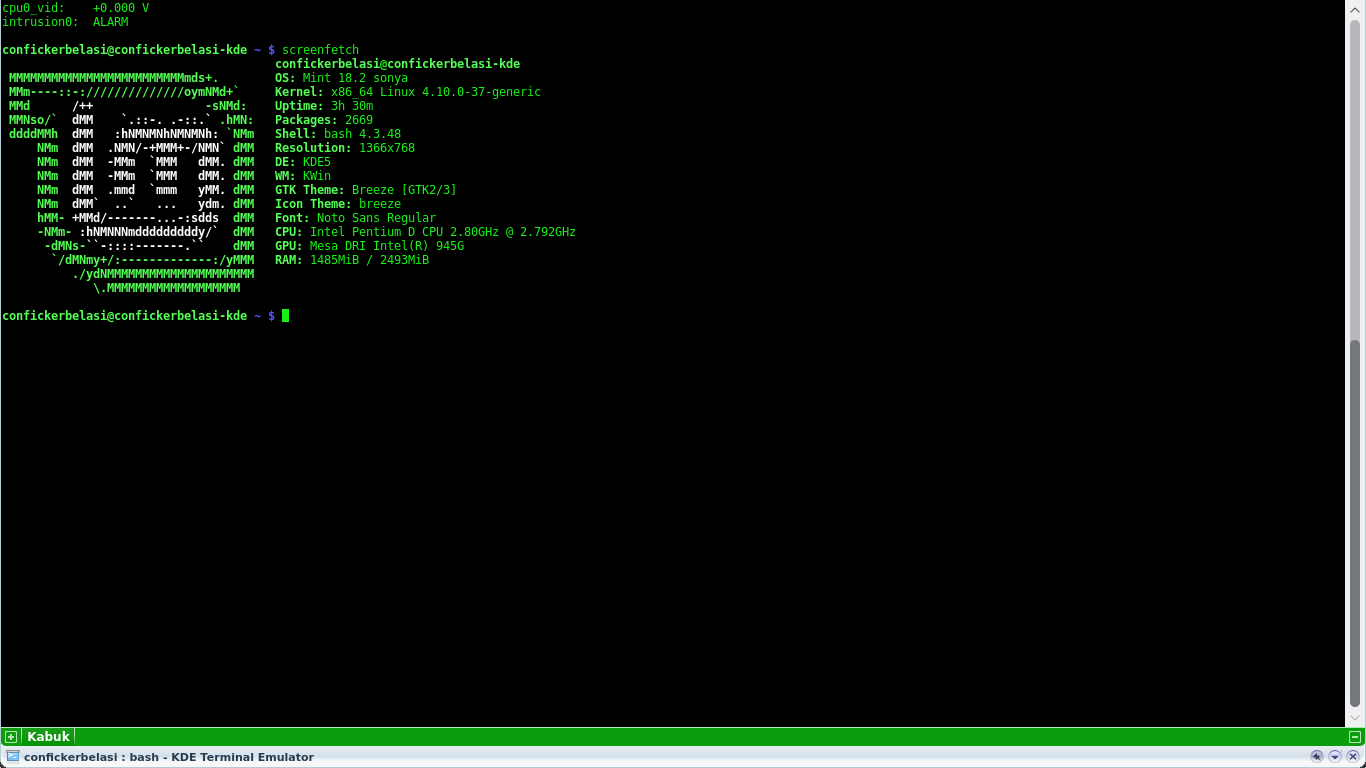Click the 'OS: Mint 18.2 sonya' line
The image size is (1366, 768).
pyautogui.click(x=341, y=78)
